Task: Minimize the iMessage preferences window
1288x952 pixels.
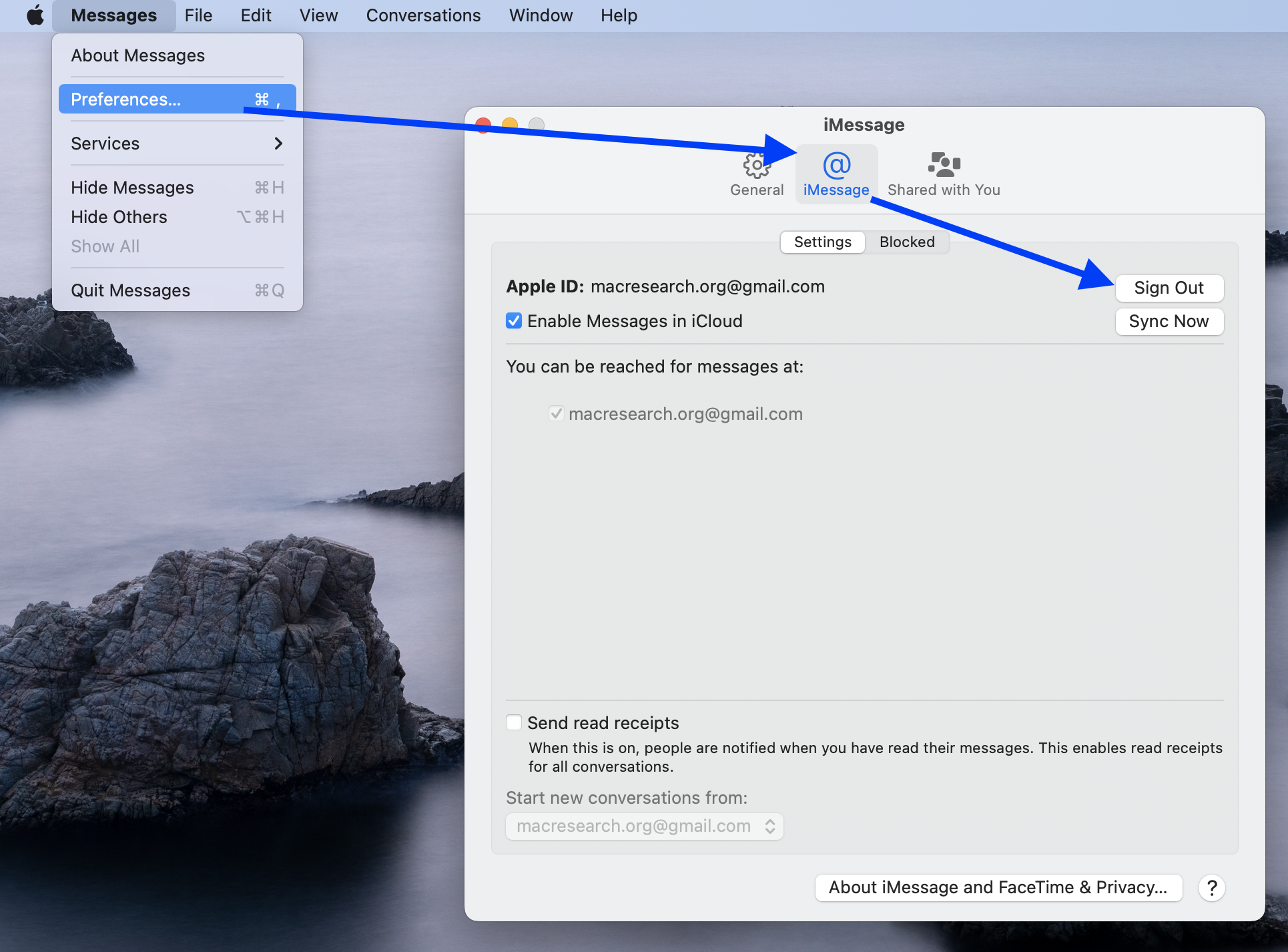Action: point(510,125)
